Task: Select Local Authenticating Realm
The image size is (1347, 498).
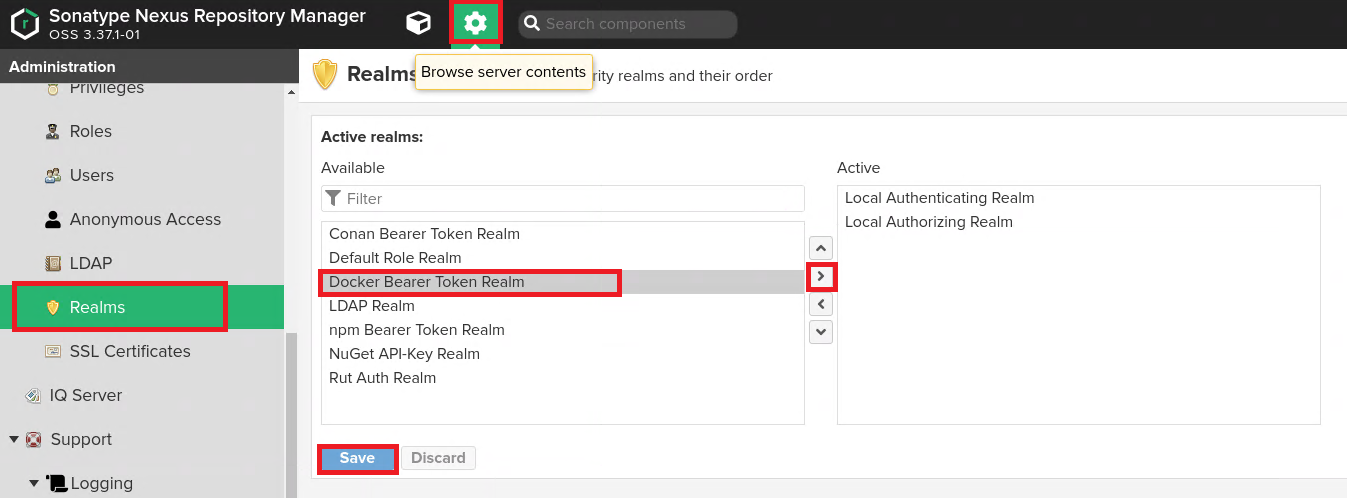Action: coord(1079,198)
